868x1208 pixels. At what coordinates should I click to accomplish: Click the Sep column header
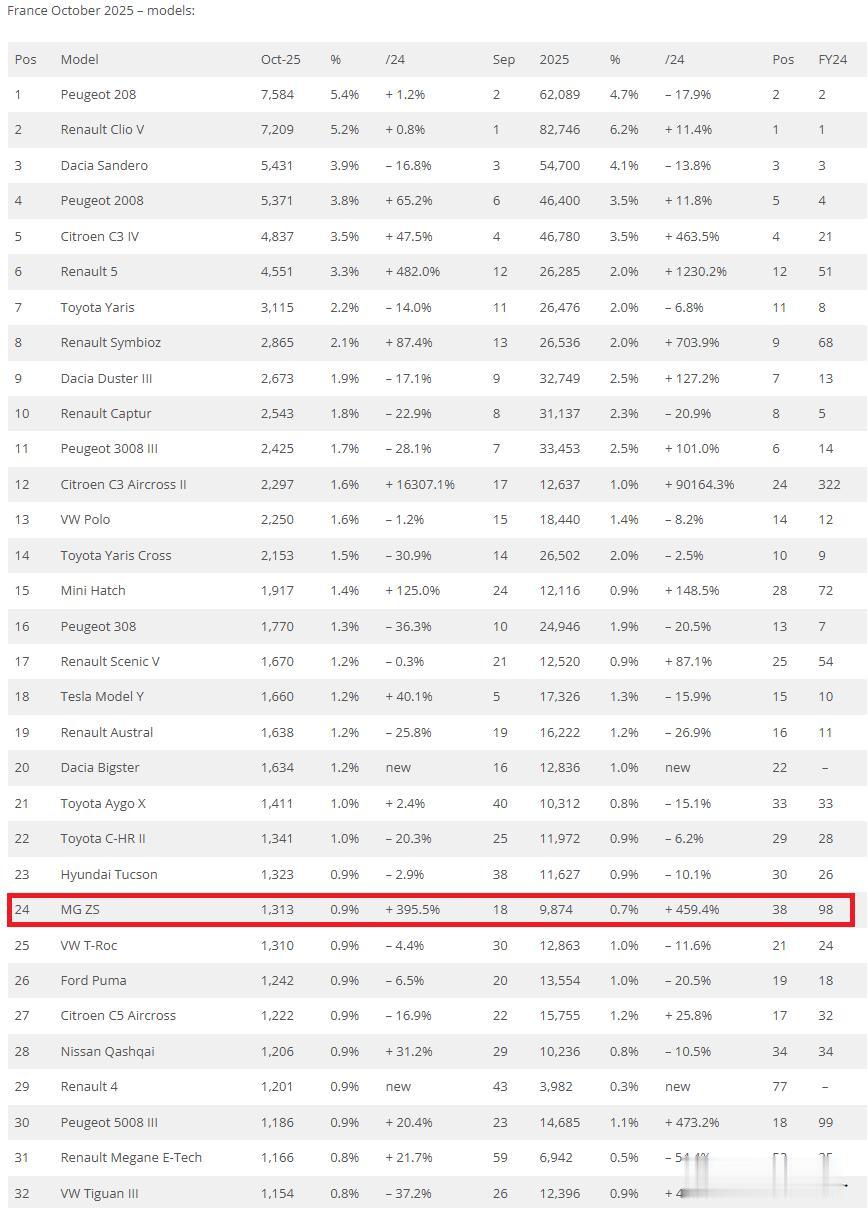click(x=504, y=59)
